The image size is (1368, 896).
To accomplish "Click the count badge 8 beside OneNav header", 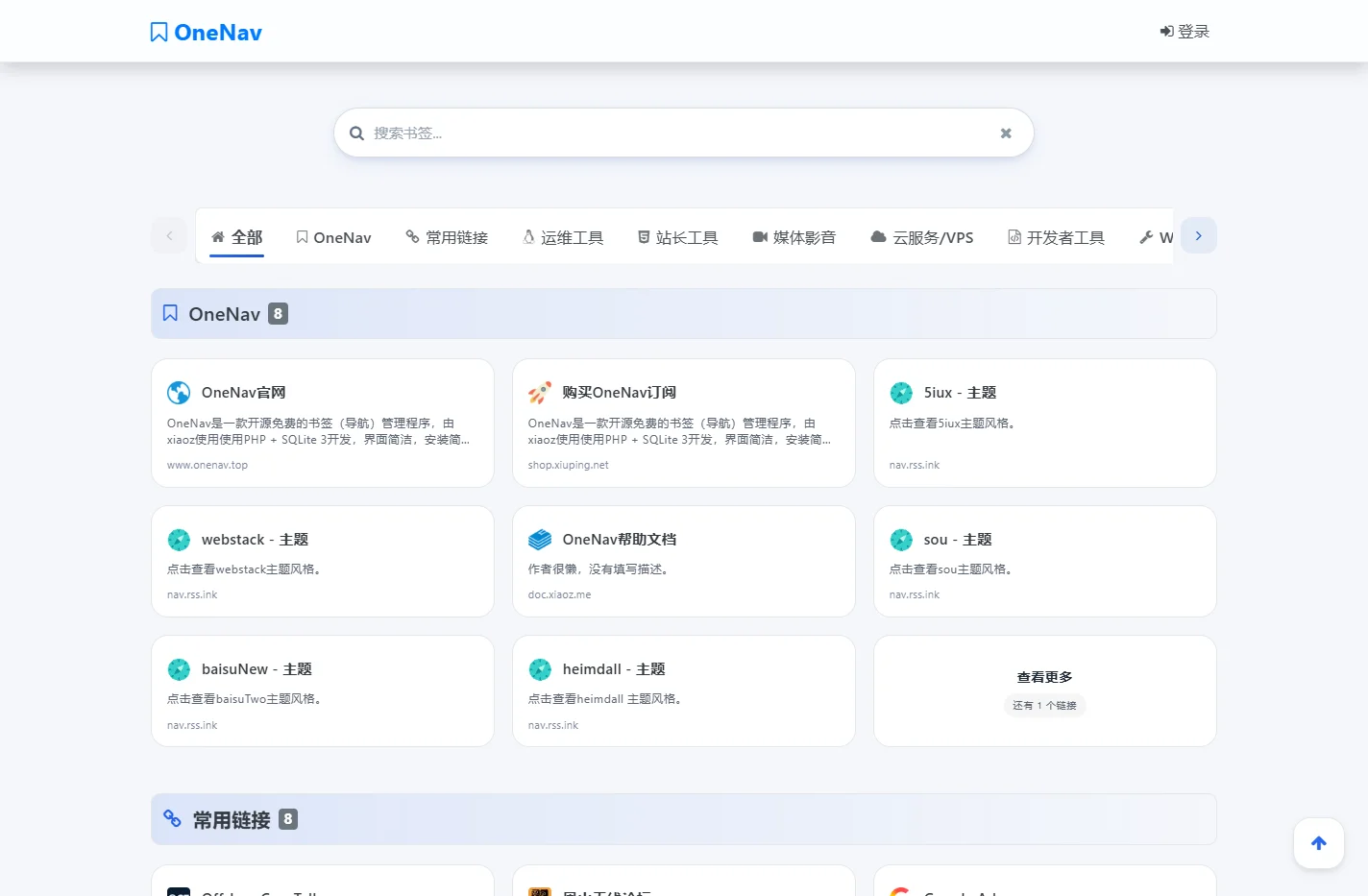I will click(x=278, y=313).
